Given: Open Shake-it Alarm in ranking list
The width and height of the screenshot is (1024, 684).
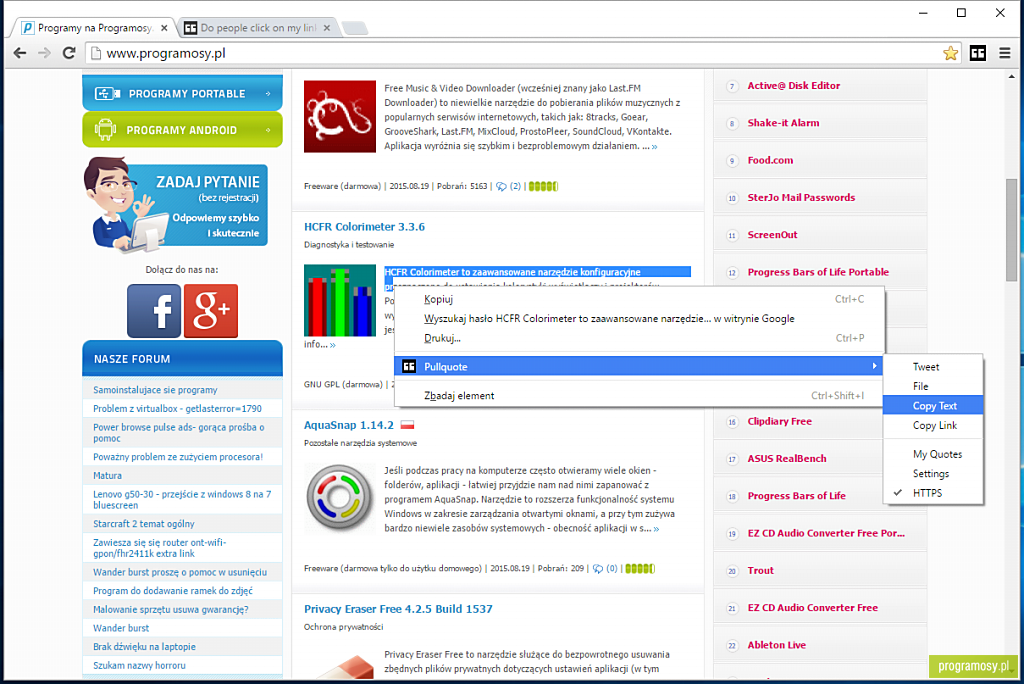Looking at the screenshot, I should tap(783, 123).
